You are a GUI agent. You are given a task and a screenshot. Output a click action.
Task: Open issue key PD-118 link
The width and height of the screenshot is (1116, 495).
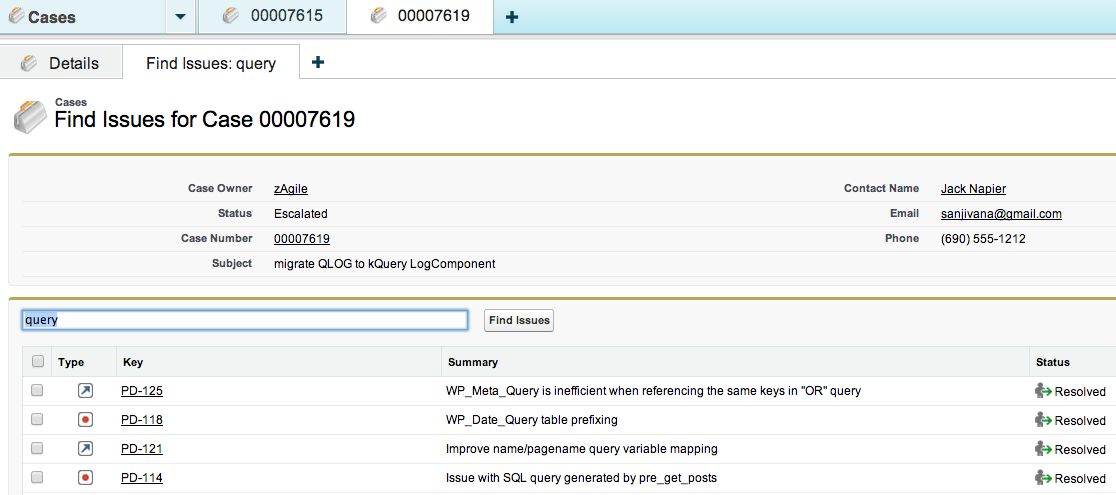pyautogui.click(x=141, y=420)
